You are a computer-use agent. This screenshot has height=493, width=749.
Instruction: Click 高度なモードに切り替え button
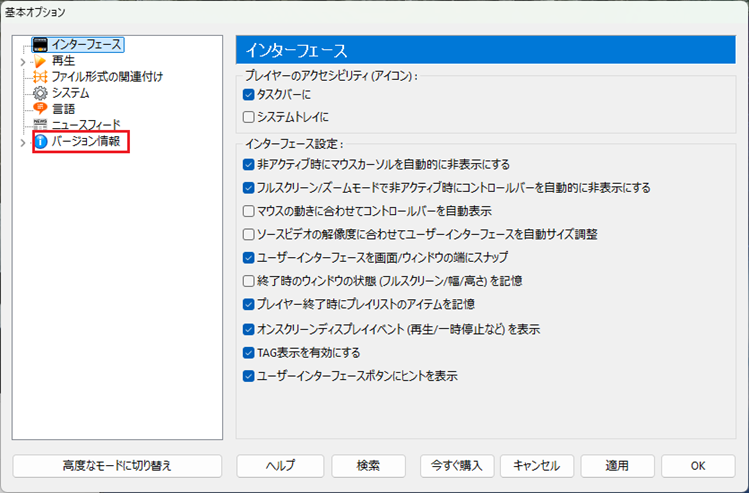coord(117,466)
